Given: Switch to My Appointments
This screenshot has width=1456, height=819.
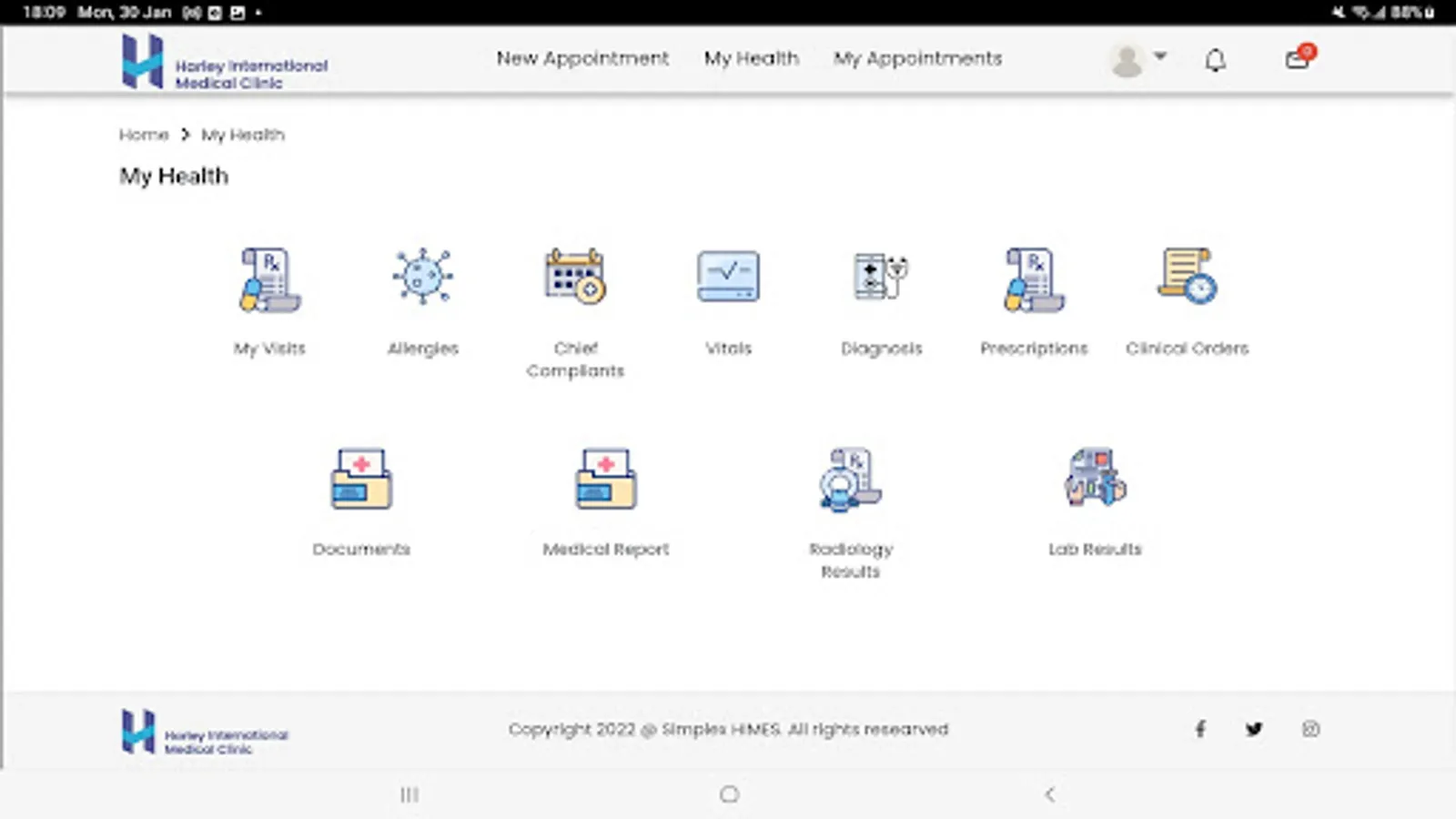Looking at the screenshot, I should [x=917, y=58].
